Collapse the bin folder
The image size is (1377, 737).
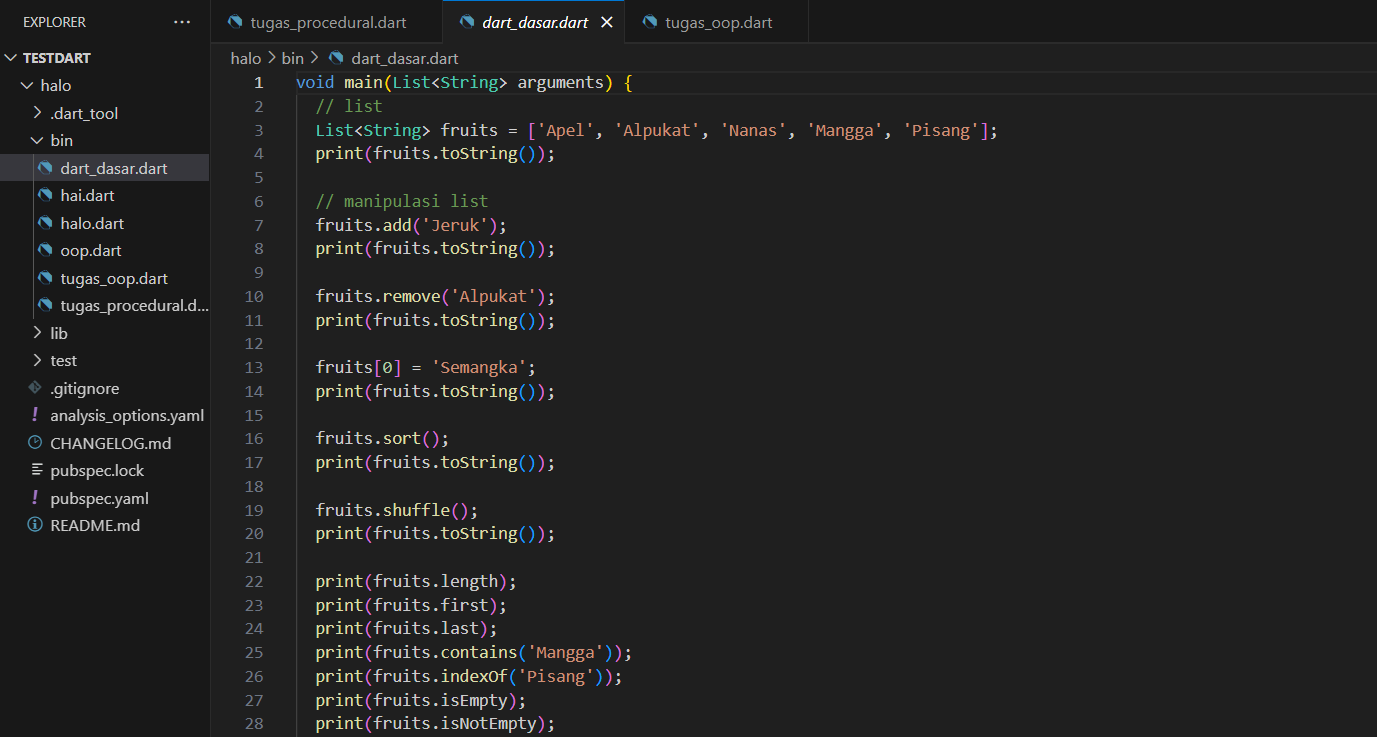(x=38, y=141)
